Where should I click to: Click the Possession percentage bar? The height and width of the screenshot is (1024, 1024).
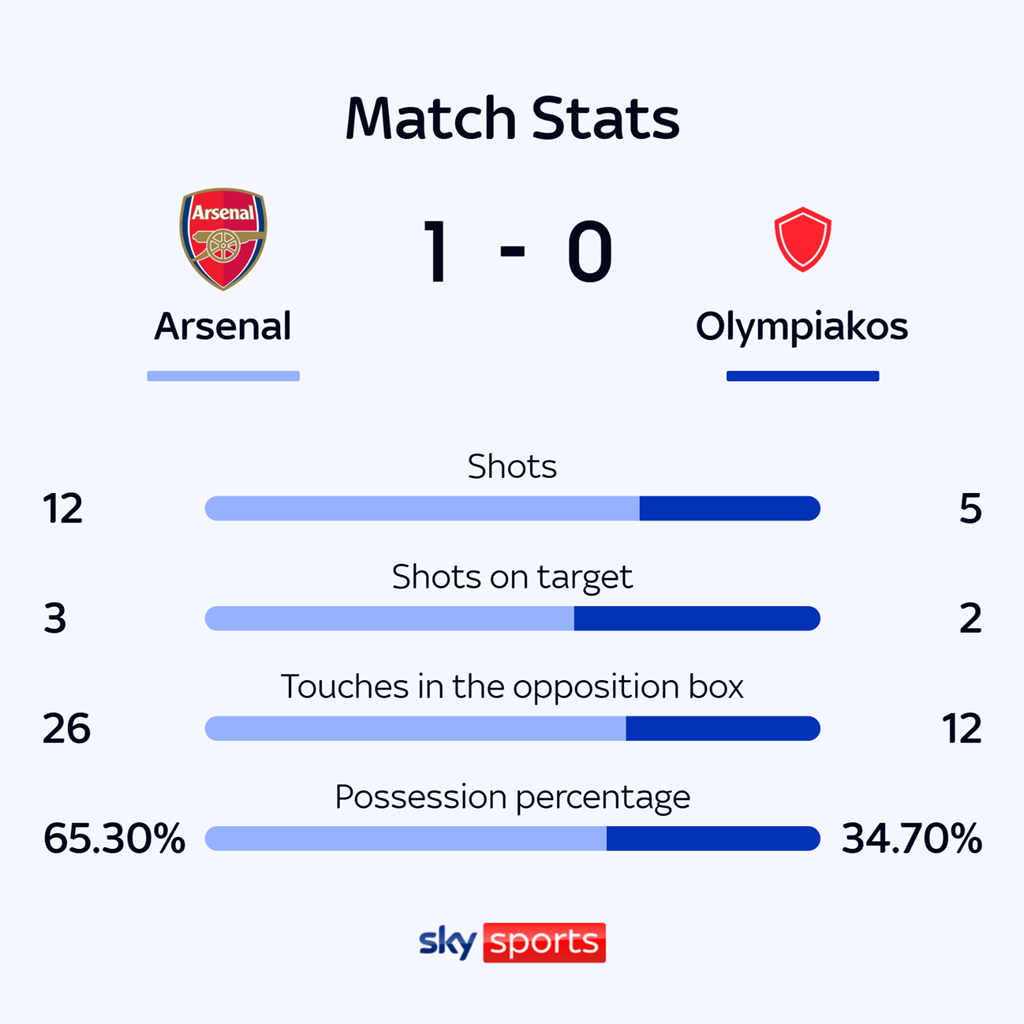[512, 839]
